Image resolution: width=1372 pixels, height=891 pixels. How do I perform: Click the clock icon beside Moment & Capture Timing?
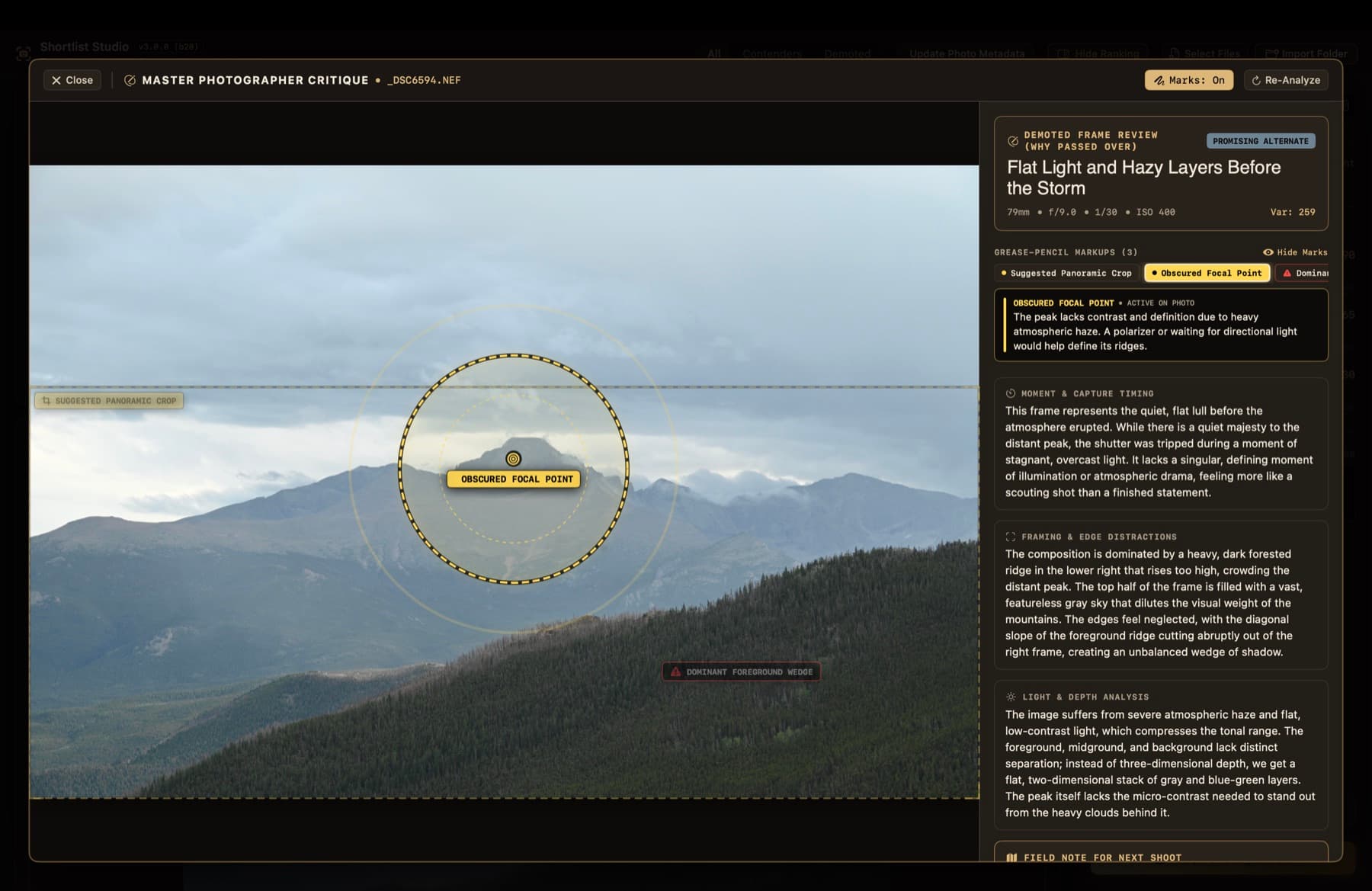click(1011, 393)
